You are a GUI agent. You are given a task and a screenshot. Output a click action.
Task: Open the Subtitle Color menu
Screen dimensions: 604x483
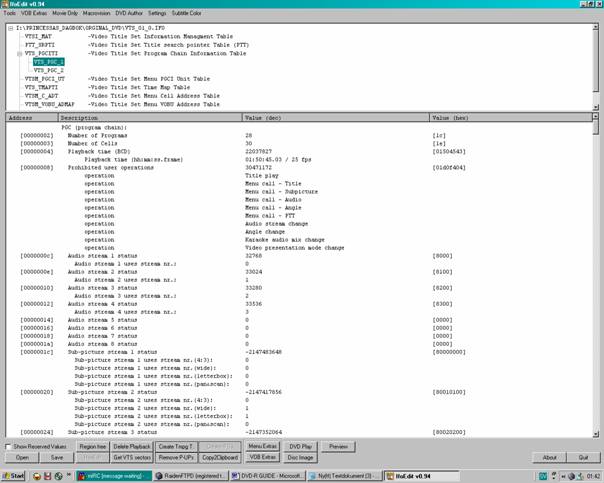click(x=186, y=13)
